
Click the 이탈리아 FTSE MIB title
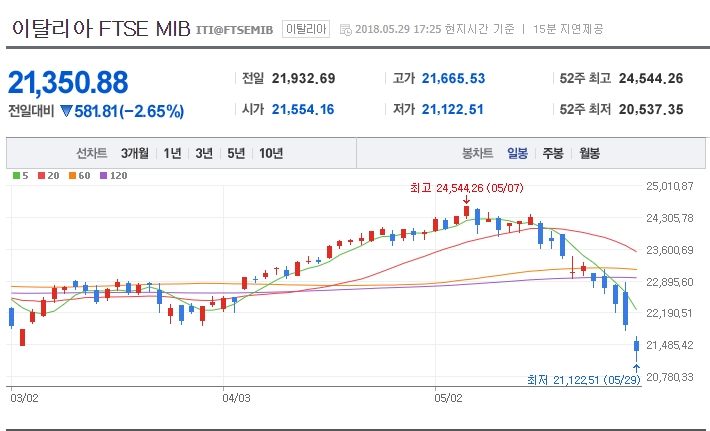pyautogui.click(x=99, y=28)
